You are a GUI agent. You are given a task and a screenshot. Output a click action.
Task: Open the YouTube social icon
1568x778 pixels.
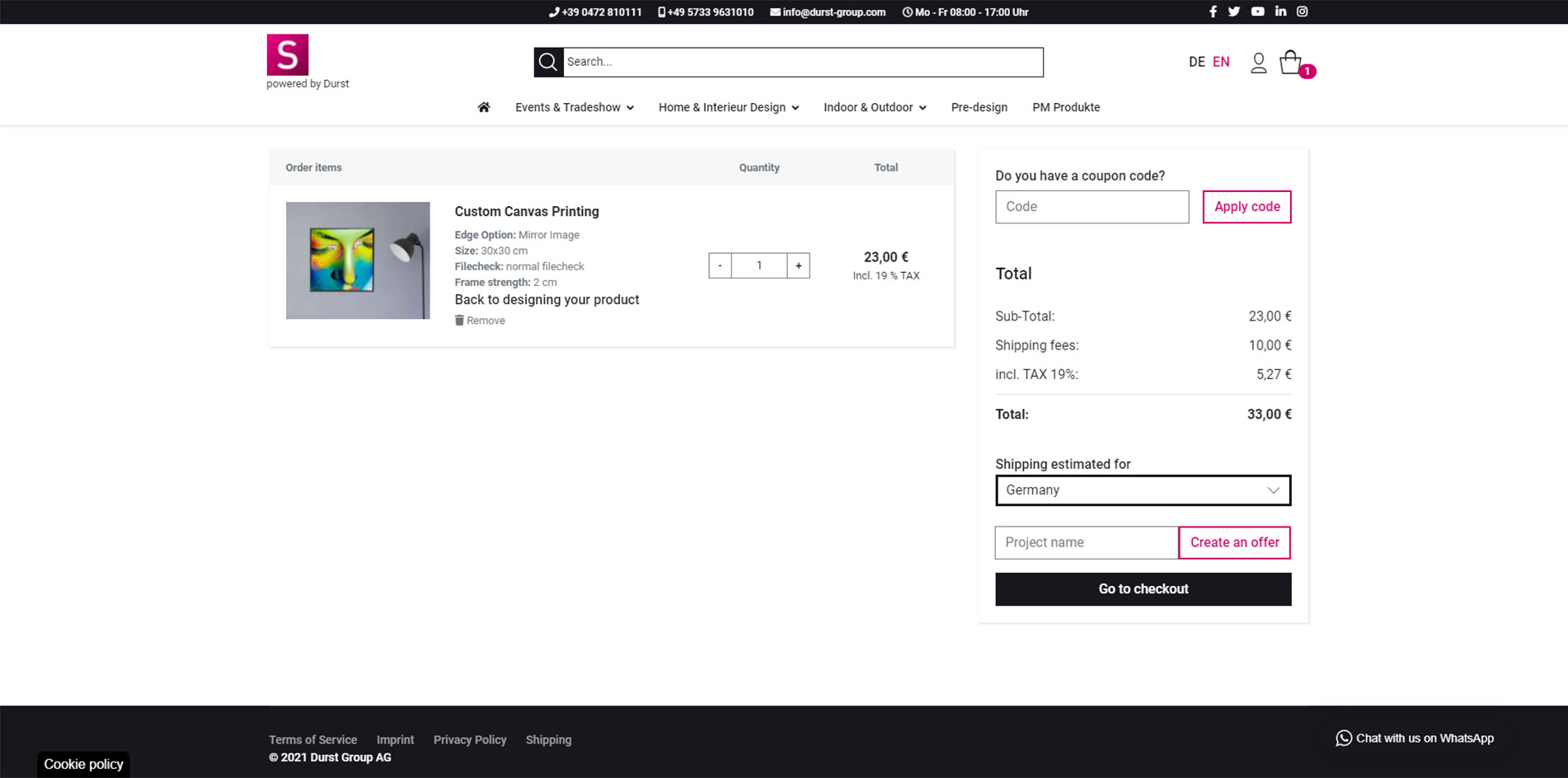[1257, 12]
